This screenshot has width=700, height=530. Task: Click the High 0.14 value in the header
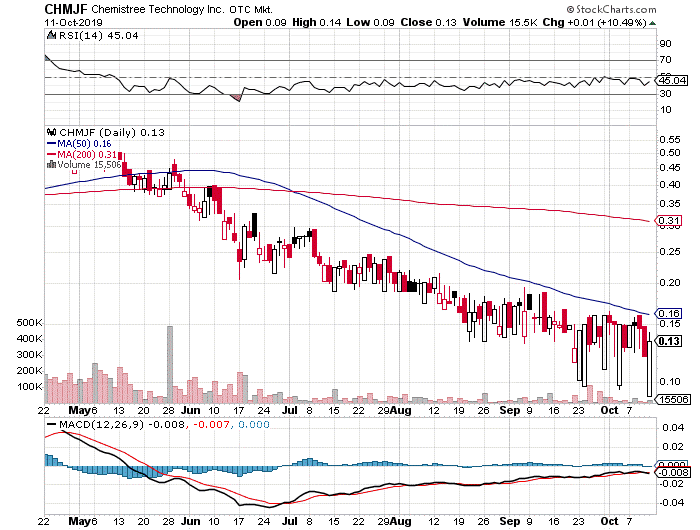(317, 22)
